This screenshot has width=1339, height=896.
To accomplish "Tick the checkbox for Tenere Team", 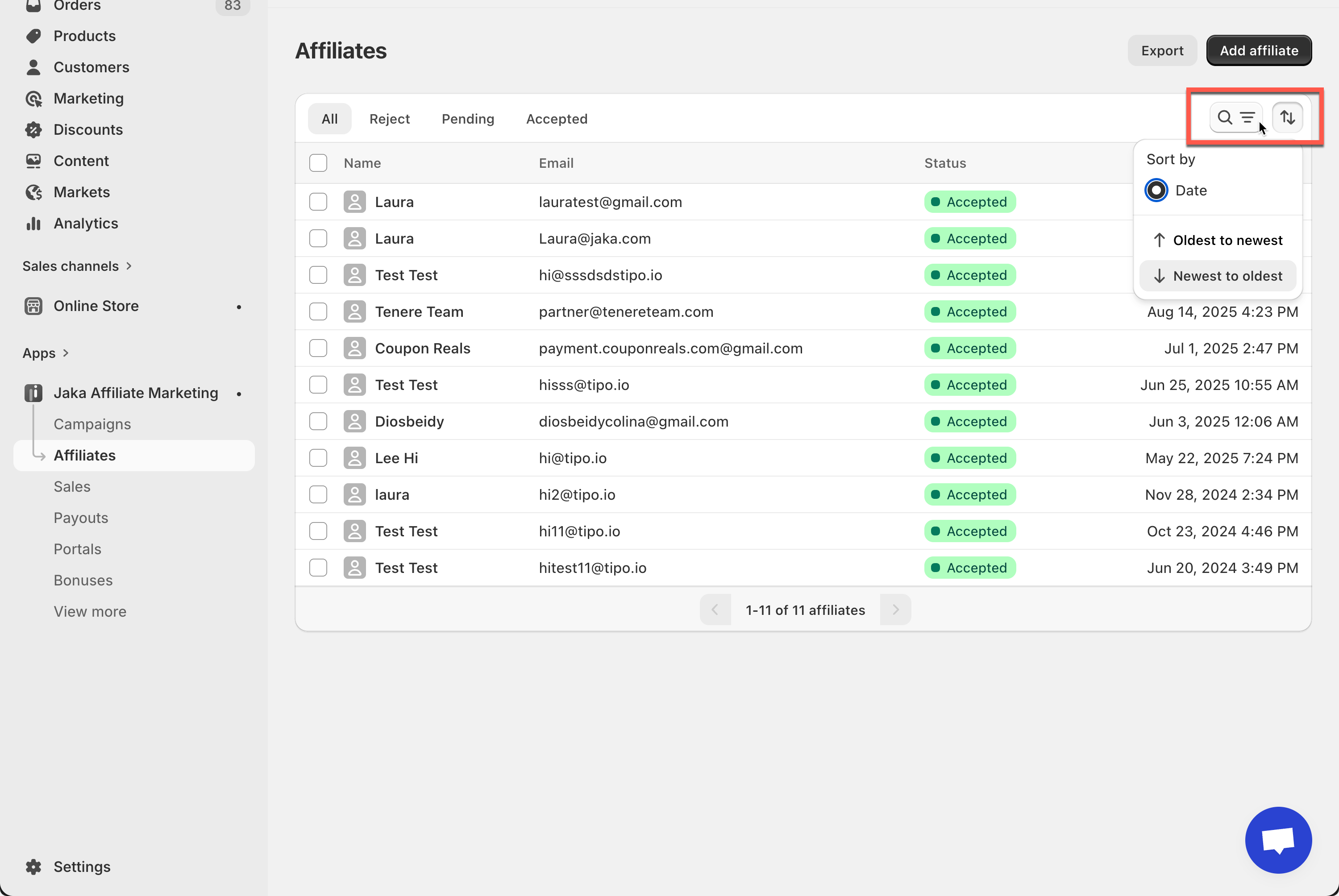I will (318, 312).
